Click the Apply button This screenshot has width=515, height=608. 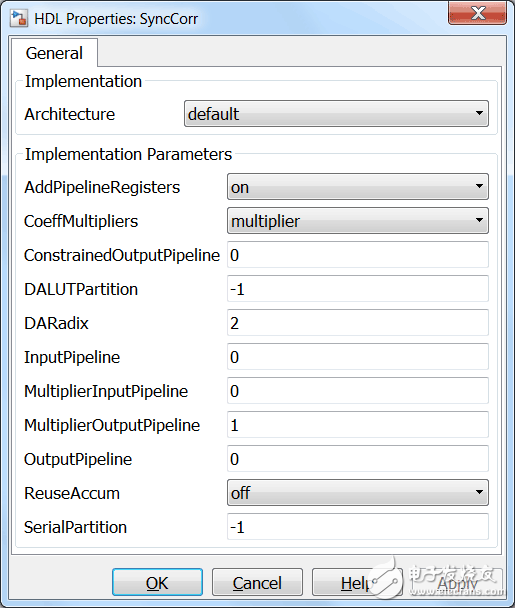[457, 582]
